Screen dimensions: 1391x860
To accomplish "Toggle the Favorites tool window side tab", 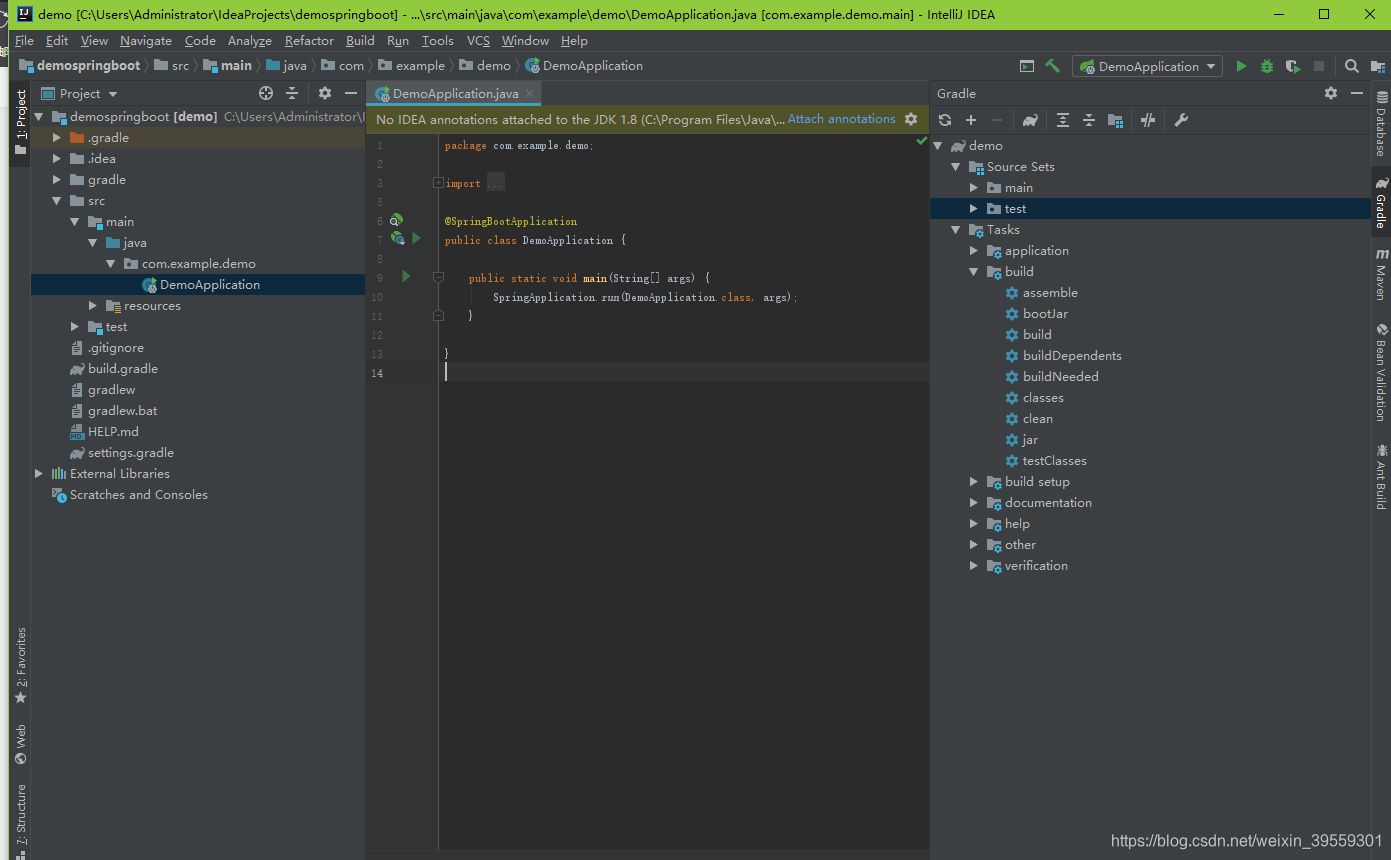I will (x=20, y=666).
